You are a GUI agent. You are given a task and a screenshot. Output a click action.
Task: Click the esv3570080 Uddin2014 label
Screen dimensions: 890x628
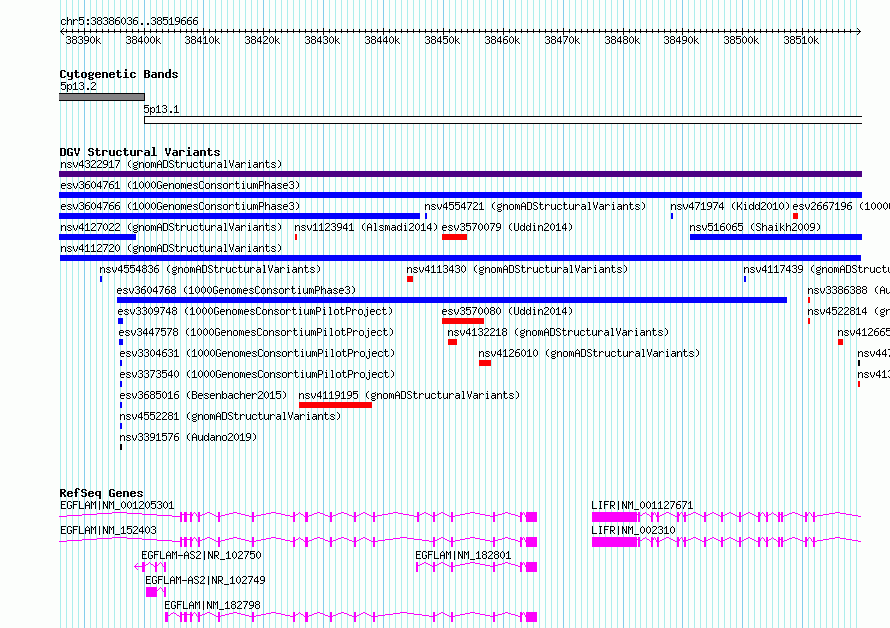(x=507, y=312)
